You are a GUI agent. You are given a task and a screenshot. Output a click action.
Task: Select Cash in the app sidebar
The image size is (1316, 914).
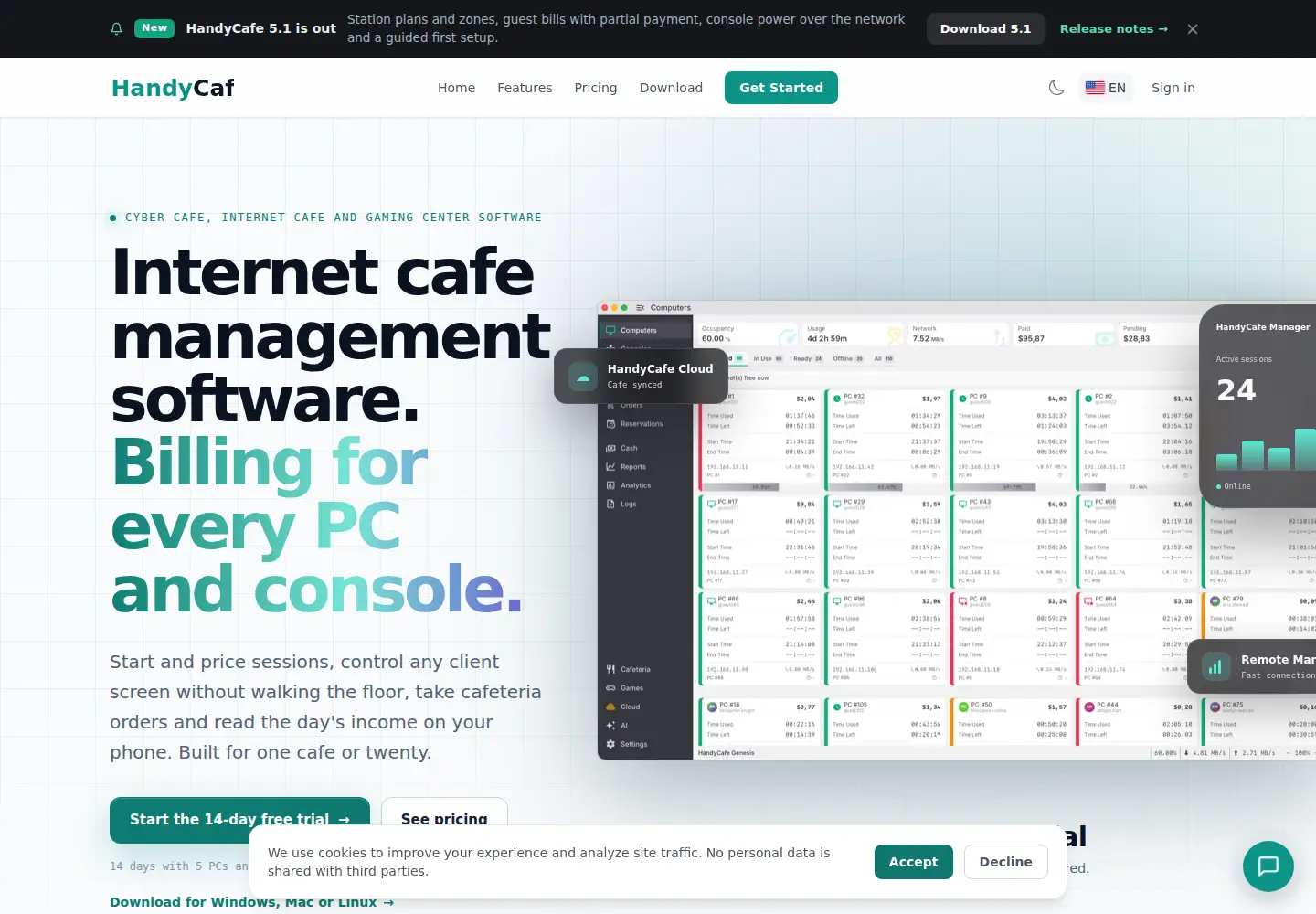click(x=645, y=448)
